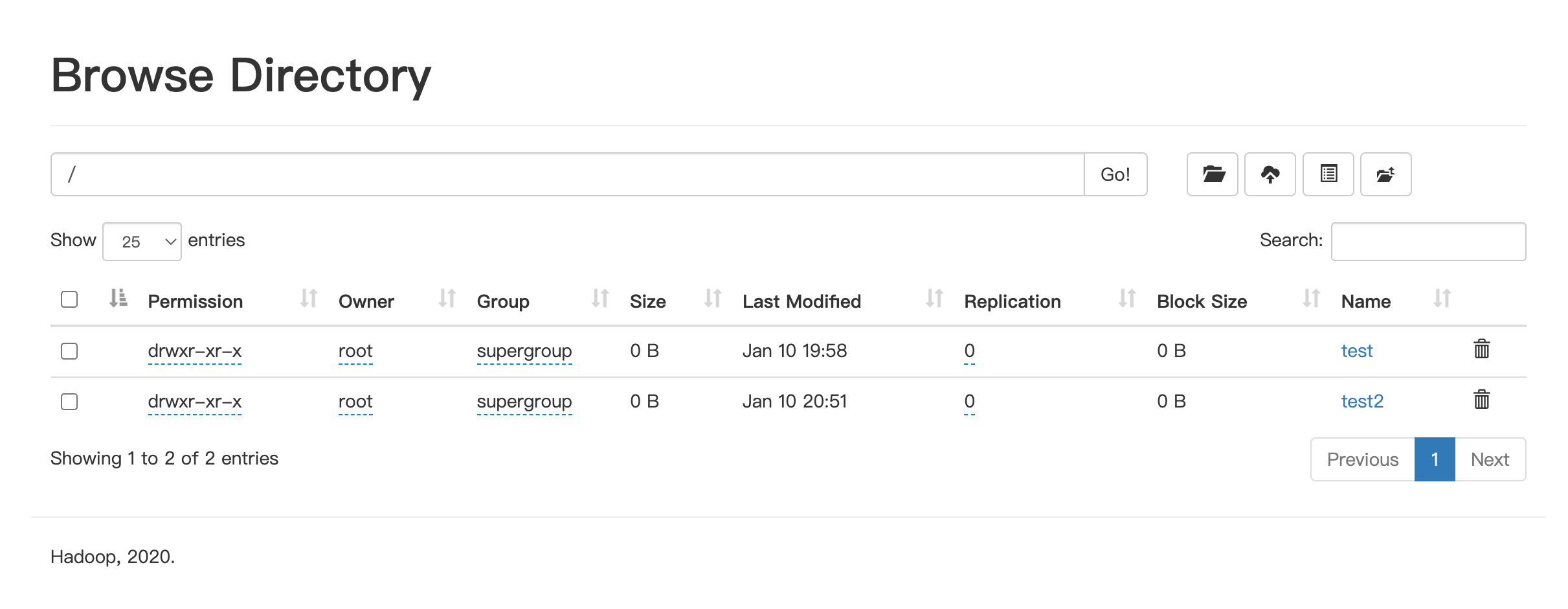
Task: Click the Name column header text
Action: (x=1366, y=301)
